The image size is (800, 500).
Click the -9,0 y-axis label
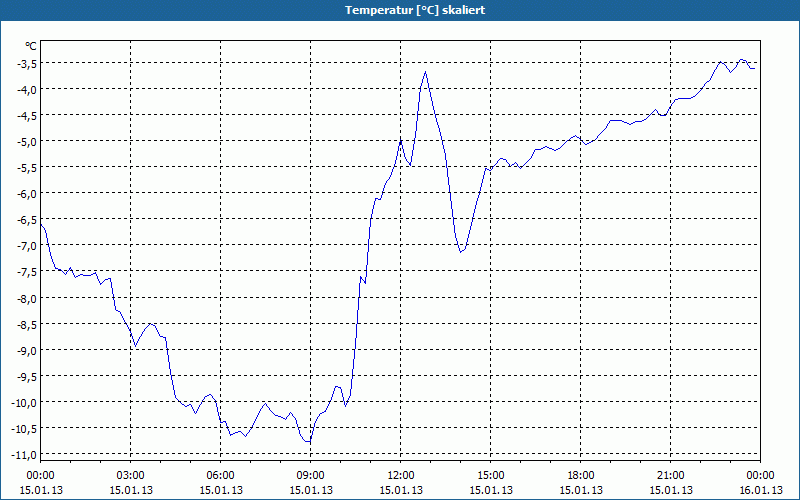tap(27, 350)
